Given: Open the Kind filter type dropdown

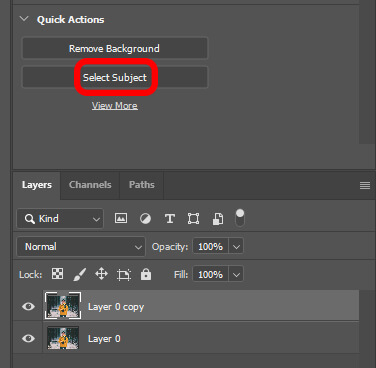Looking at the screenshot, I should tap(60, 219).
